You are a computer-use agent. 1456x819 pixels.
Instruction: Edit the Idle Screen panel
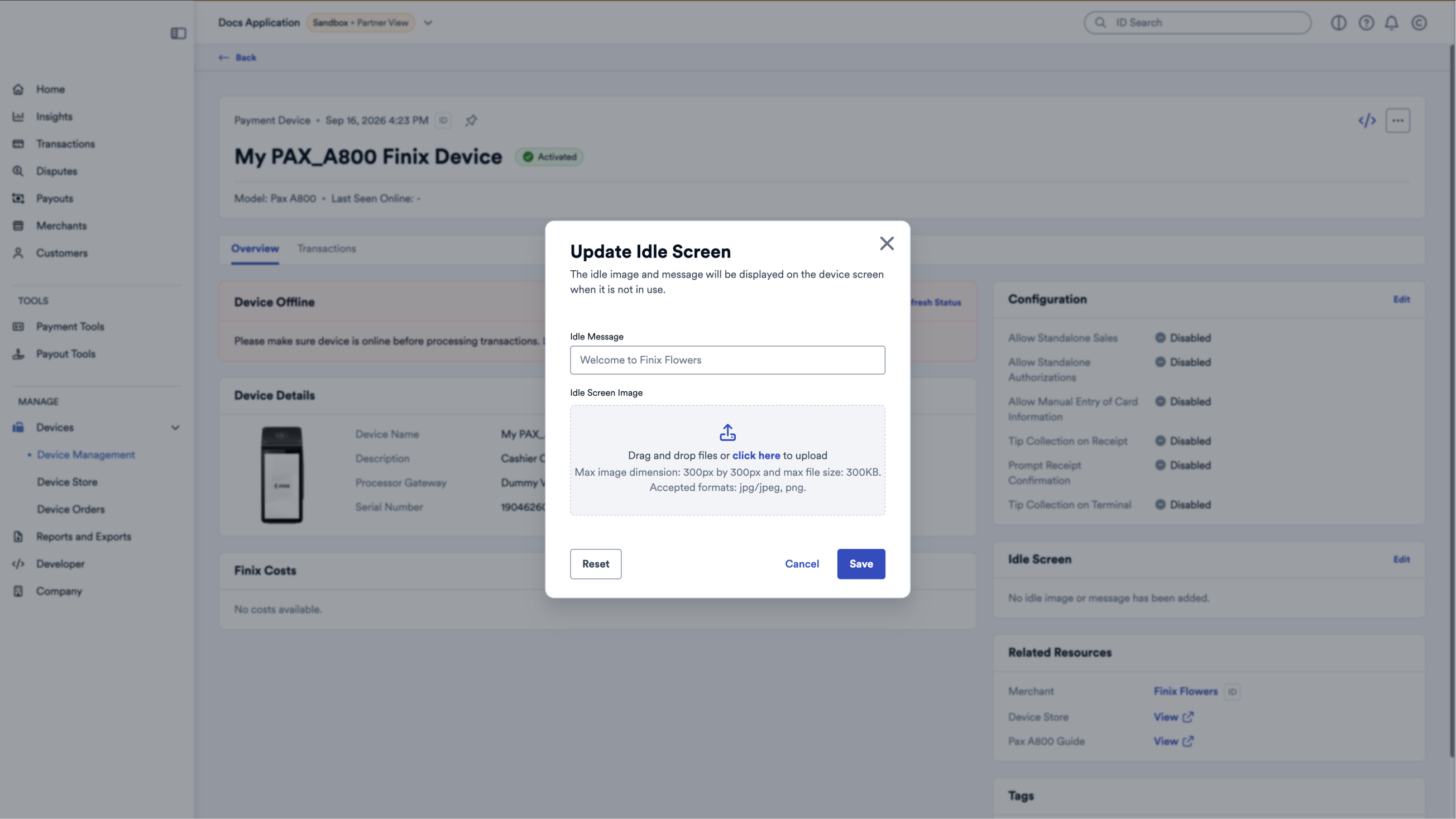(x=1401, y=559)
